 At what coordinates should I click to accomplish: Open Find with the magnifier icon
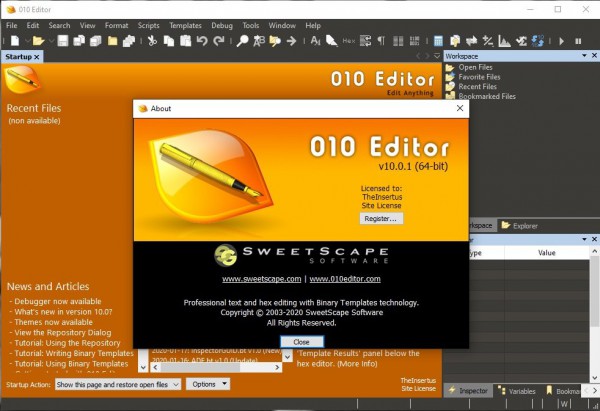[242, 41]
